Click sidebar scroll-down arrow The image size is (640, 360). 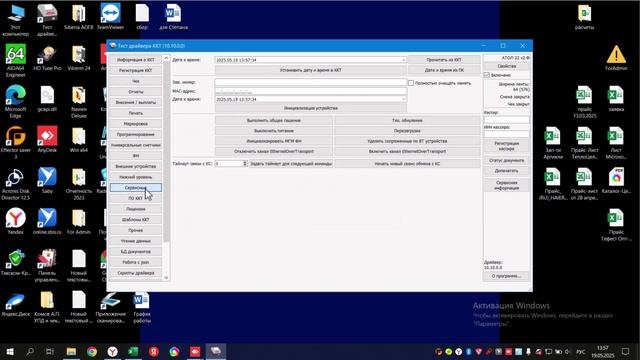click(x=166, y=278)
